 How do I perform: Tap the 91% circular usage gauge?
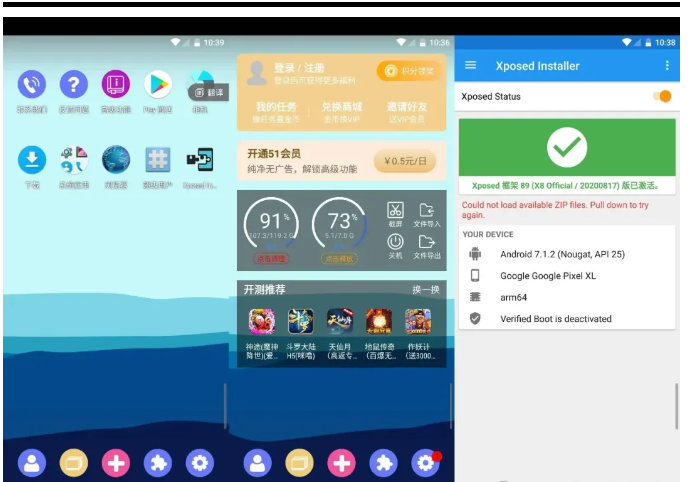click(273, 223)
